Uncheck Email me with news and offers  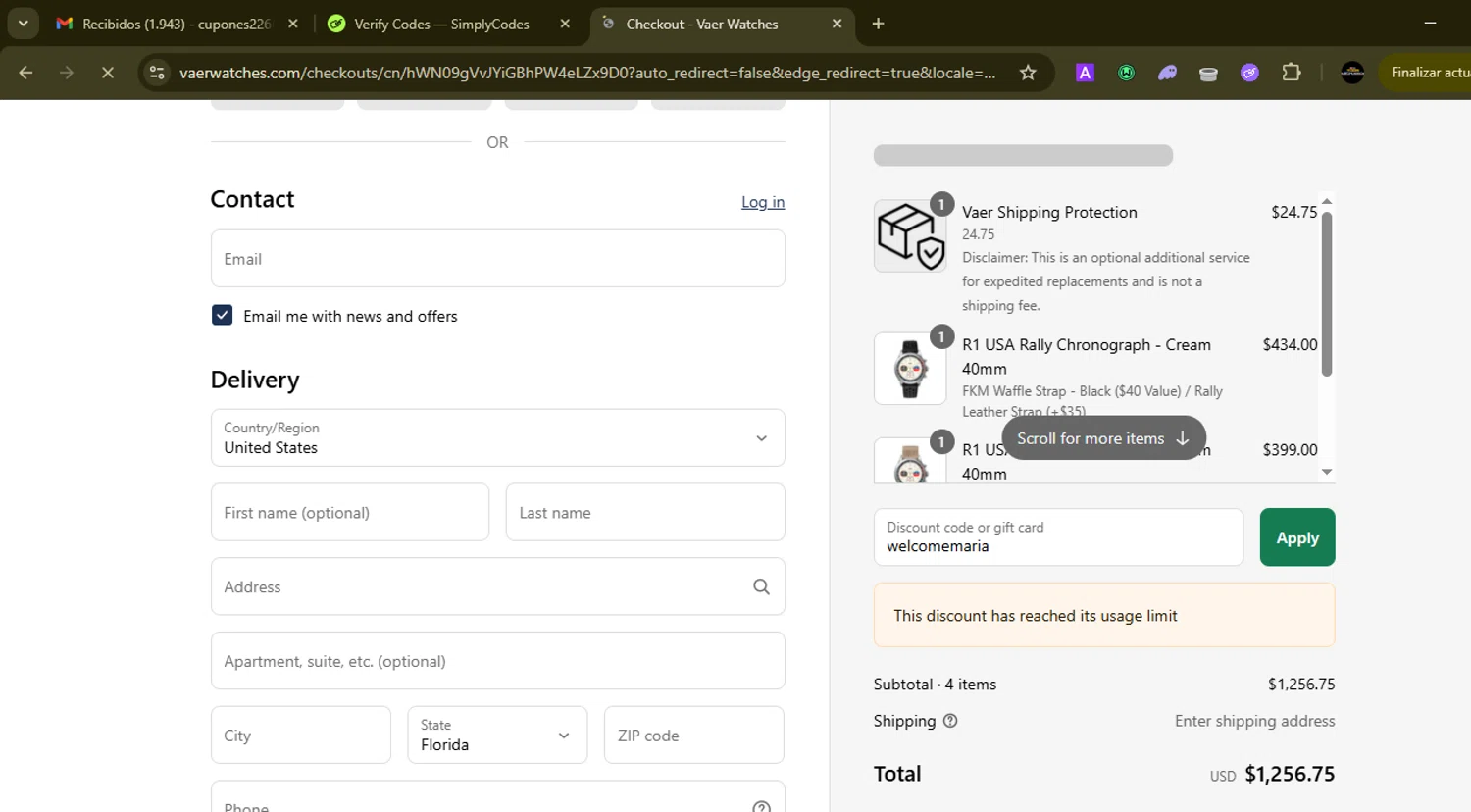(x=223, y=315)
